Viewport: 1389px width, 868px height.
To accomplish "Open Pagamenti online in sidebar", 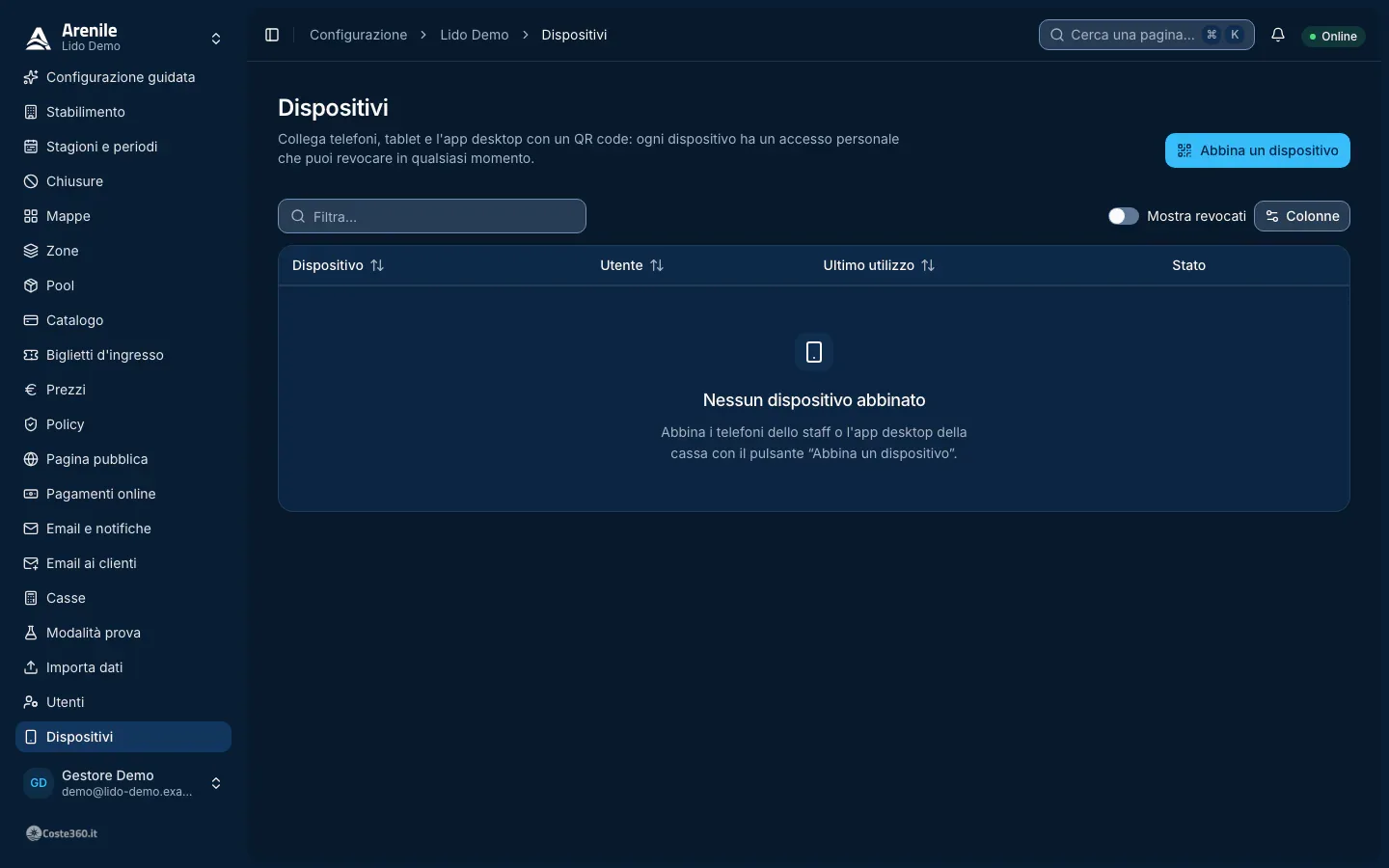I will (x=123, y=494).
